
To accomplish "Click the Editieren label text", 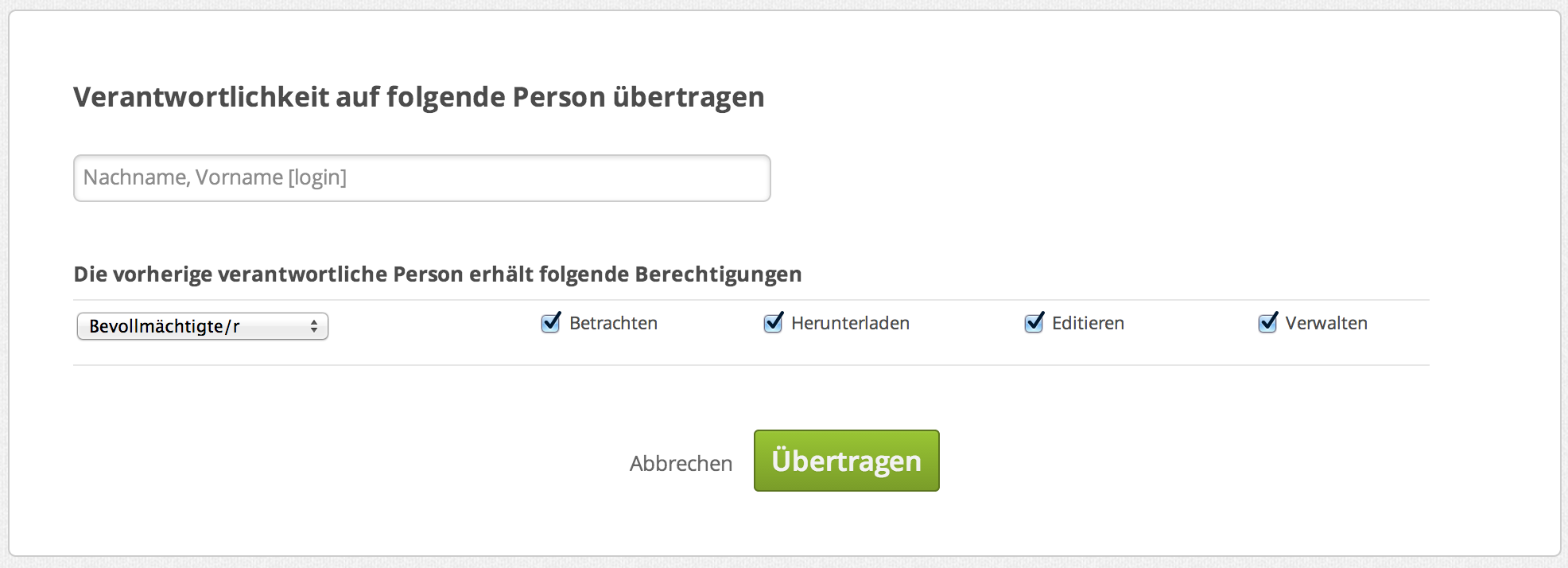I will click(1088, 323).
